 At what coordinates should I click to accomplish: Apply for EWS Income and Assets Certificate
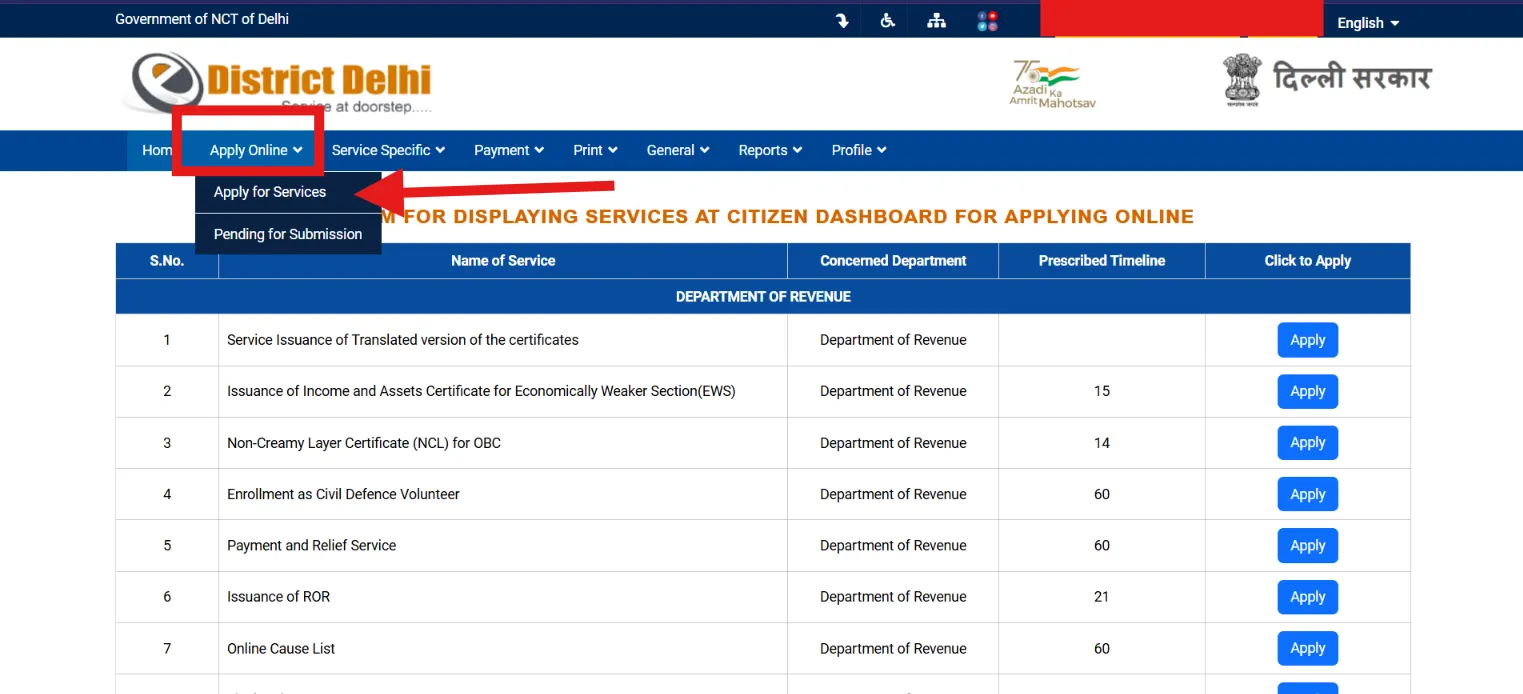coord(1307,391)
